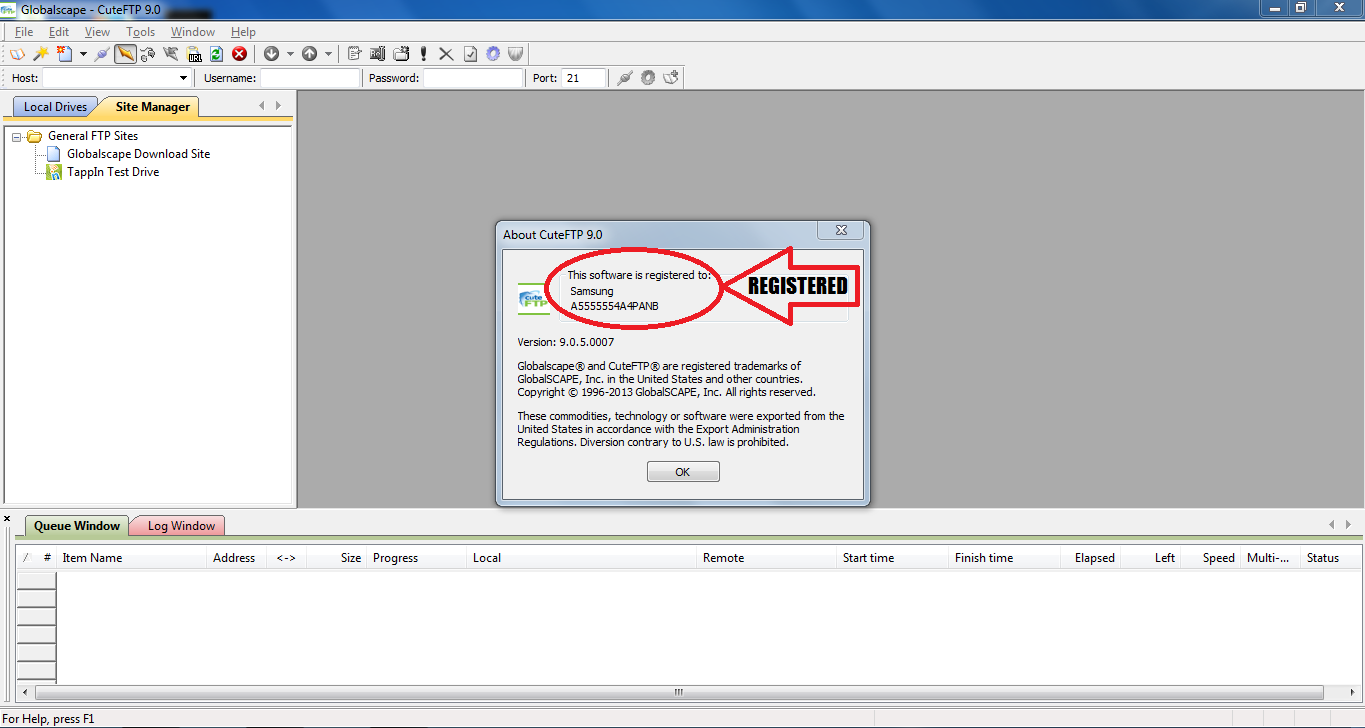Click the Delete X toolbar icon
1365x728 pixels.
pos(447,54)
